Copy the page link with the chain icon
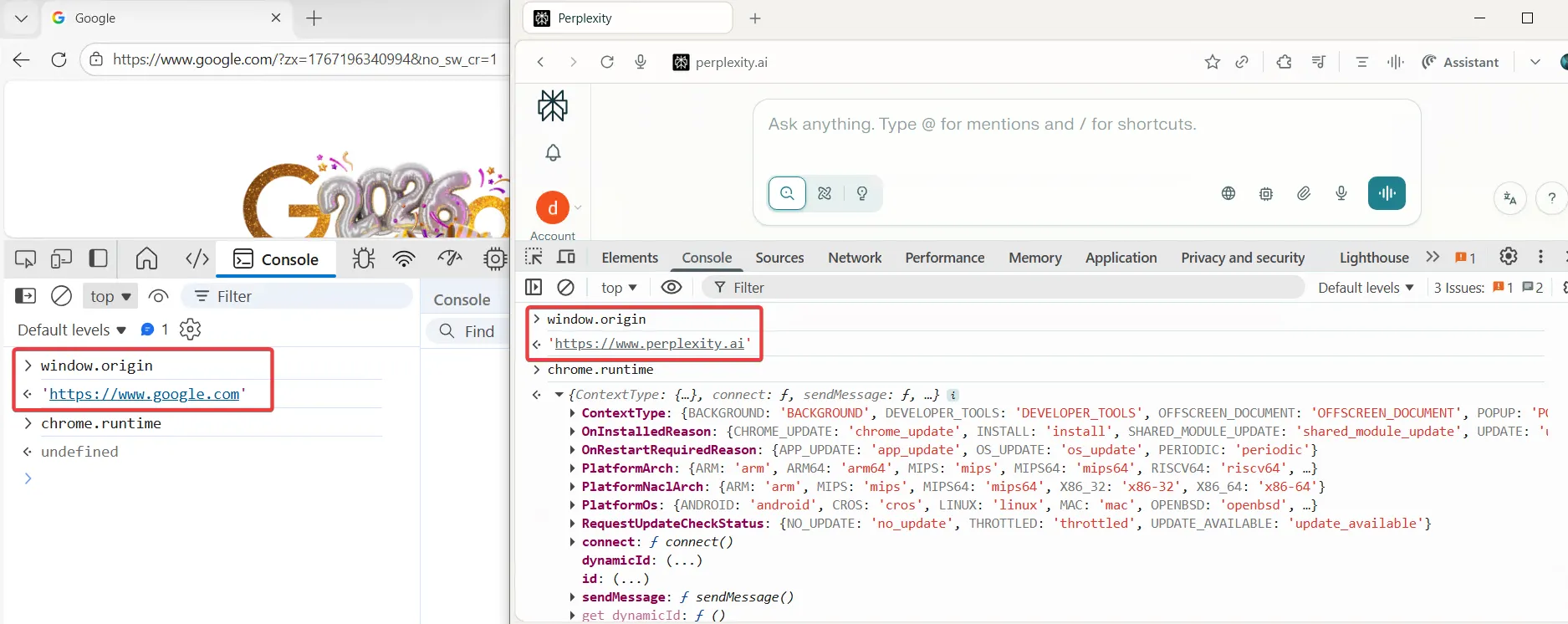Viewport: 1568px width, 624px height. [1242, 62]
